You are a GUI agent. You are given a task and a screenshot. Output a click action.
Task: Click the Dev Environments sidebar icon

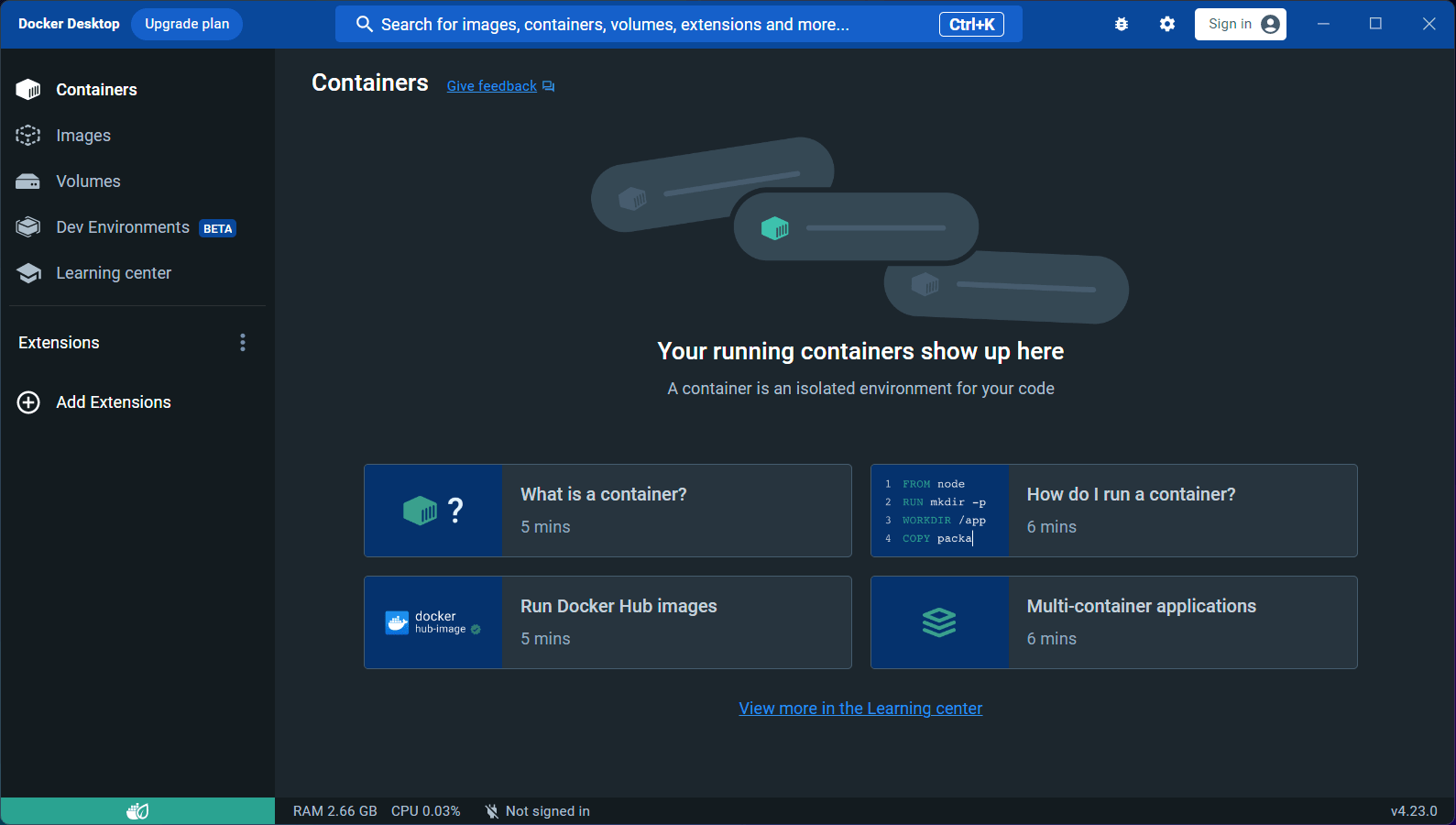pyautogui.click(x=28, y=227)
